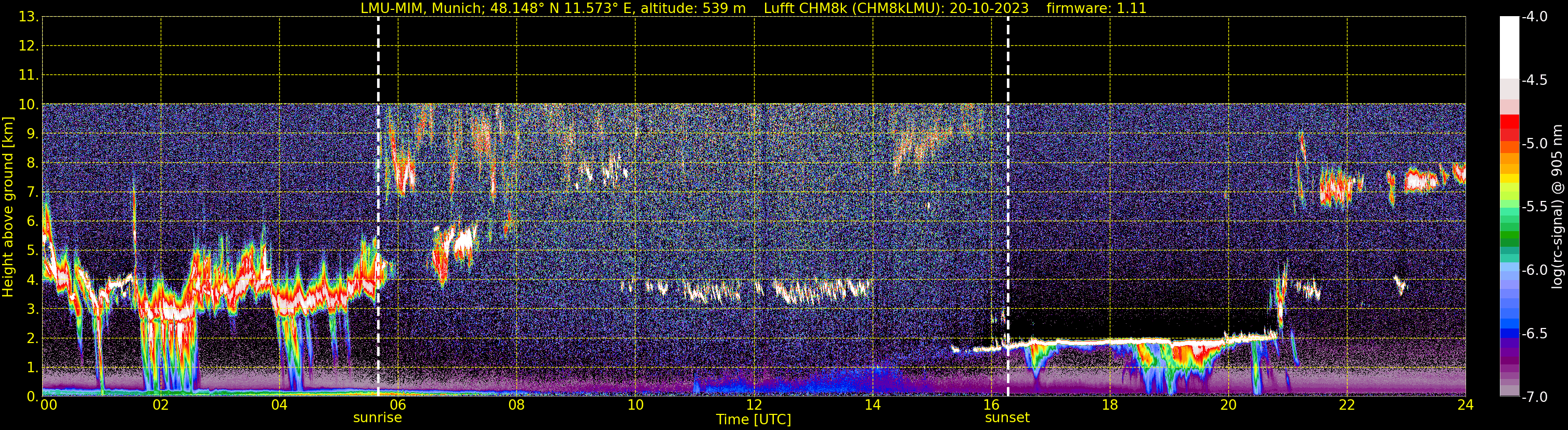Click the '-5.0' colorbar tick label
This screenshot has height=430, width=1568.
coord(1534,144)
